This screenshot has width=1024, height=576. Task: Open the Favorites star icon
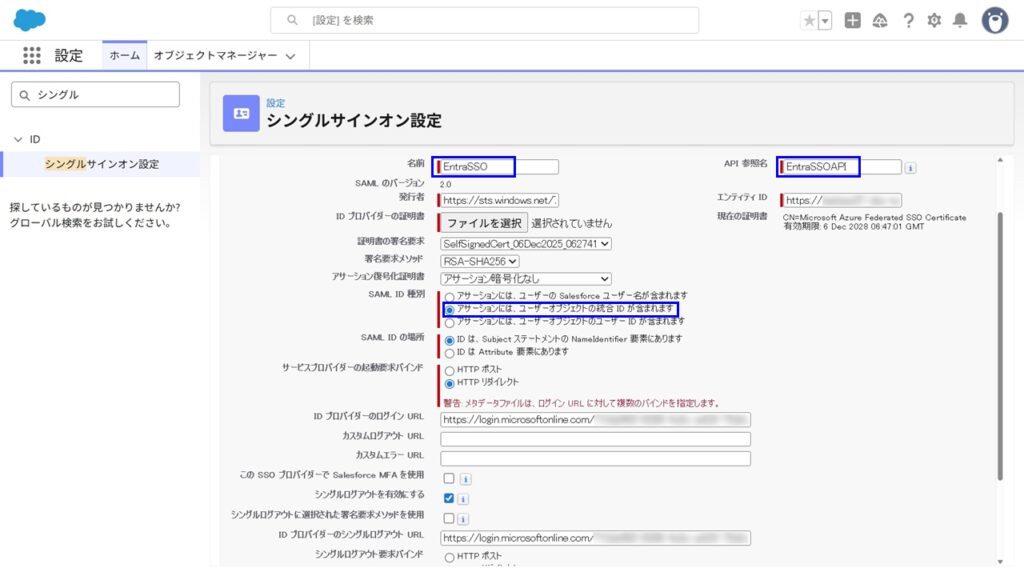click(x=809, y=21)
